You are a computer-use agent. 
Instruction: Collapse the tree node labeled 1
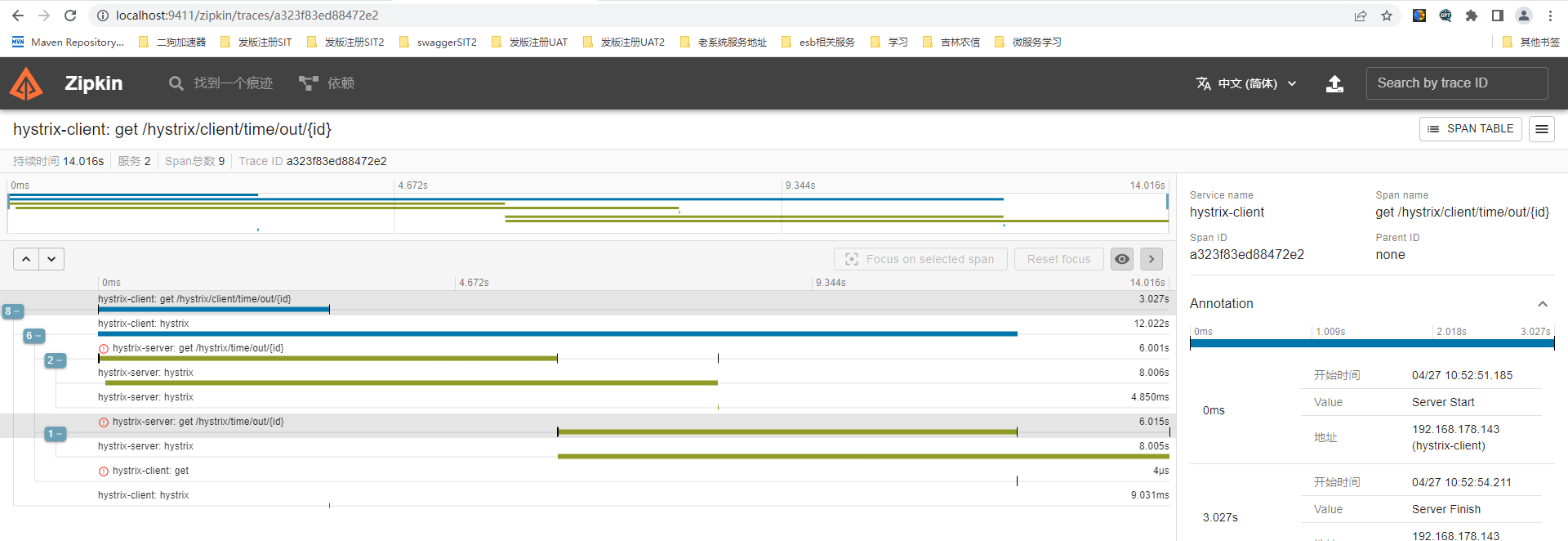coord(55,434)
